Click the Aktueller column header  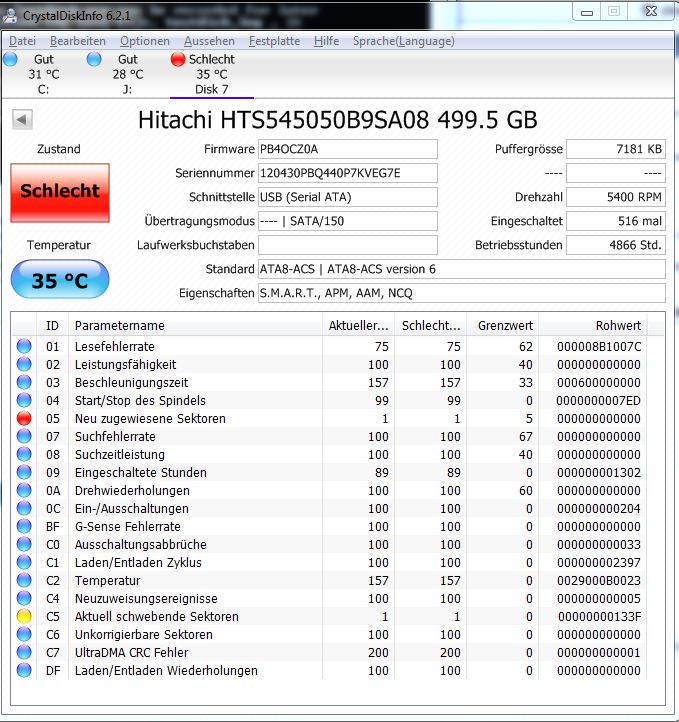[359, 326]
